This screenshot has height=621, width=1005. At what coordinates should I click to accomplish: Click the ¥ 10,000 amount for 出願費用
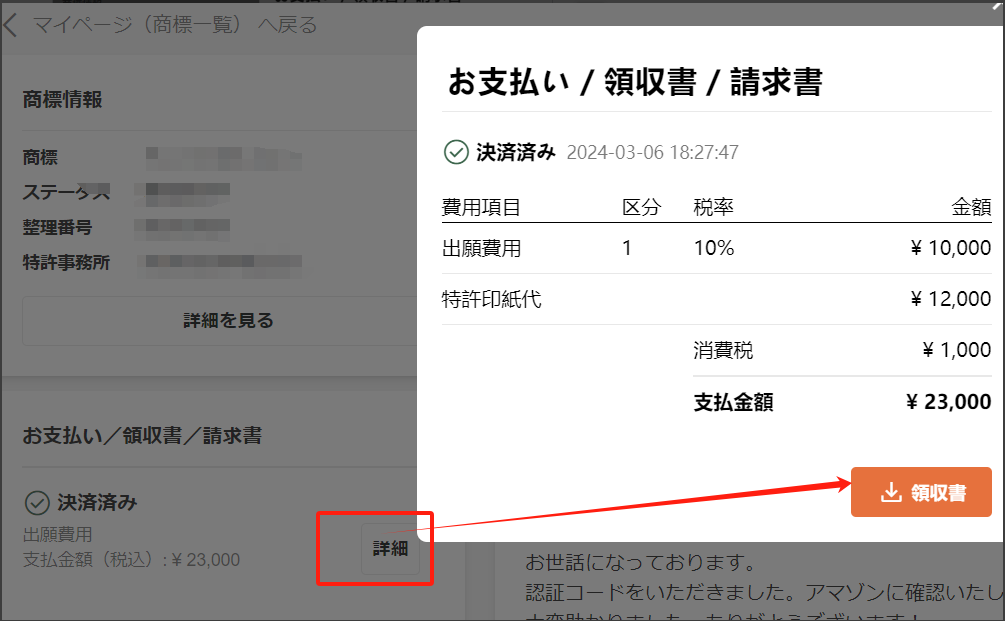point(950,248)
